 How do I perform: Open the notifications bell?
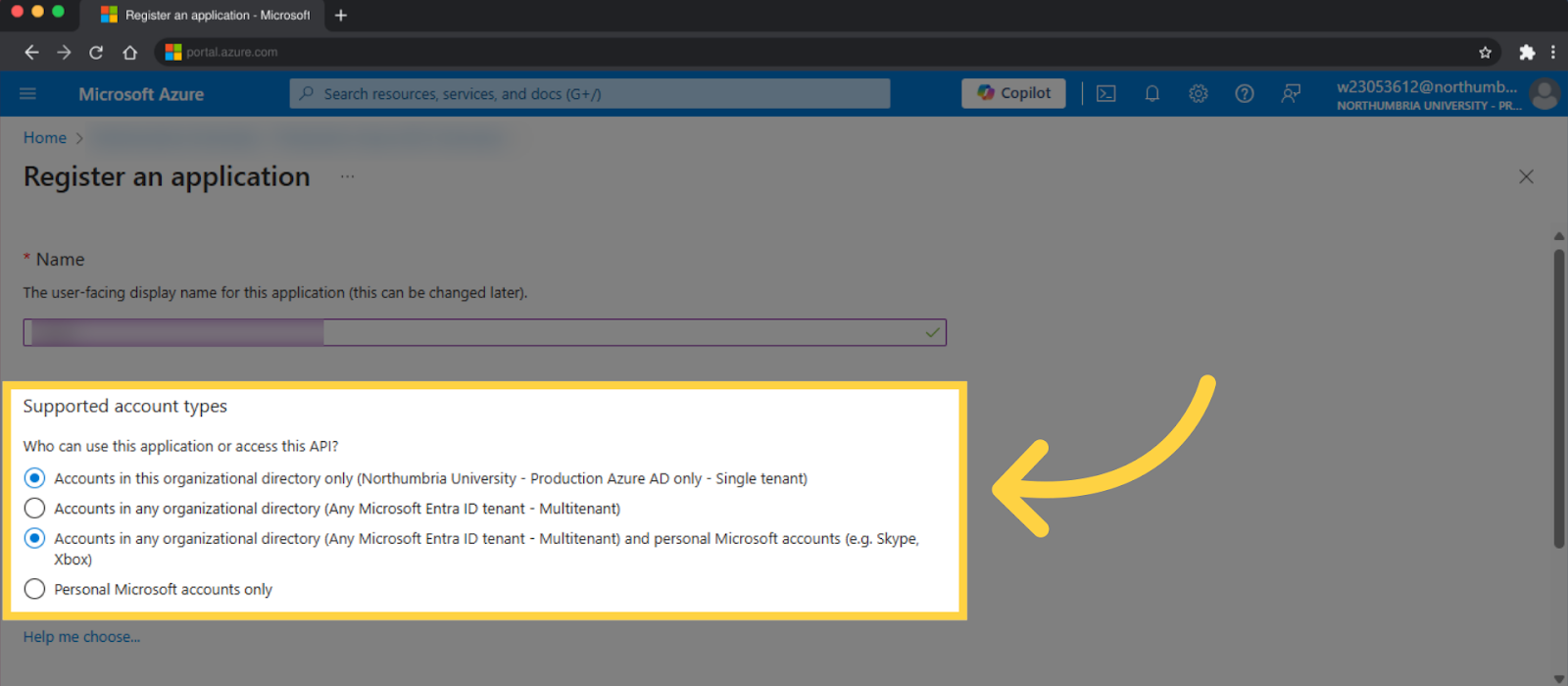1152,93
